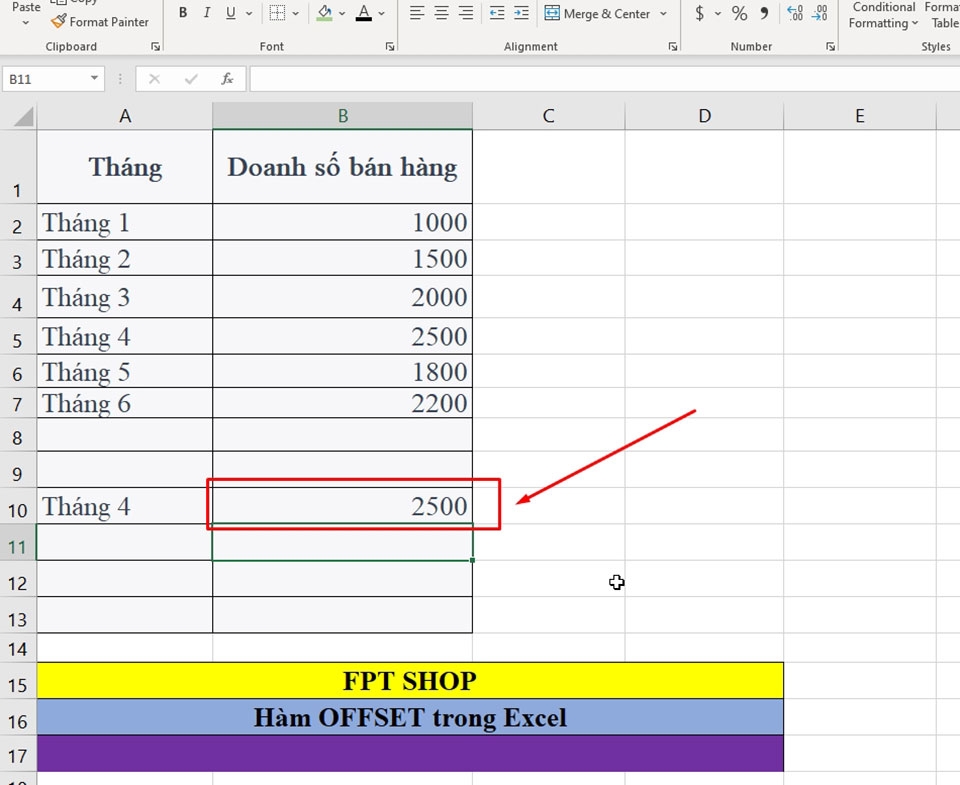Select cell with value 1000
The width and height of the screenshot is (960, 785).
click(x=342, y=222)
